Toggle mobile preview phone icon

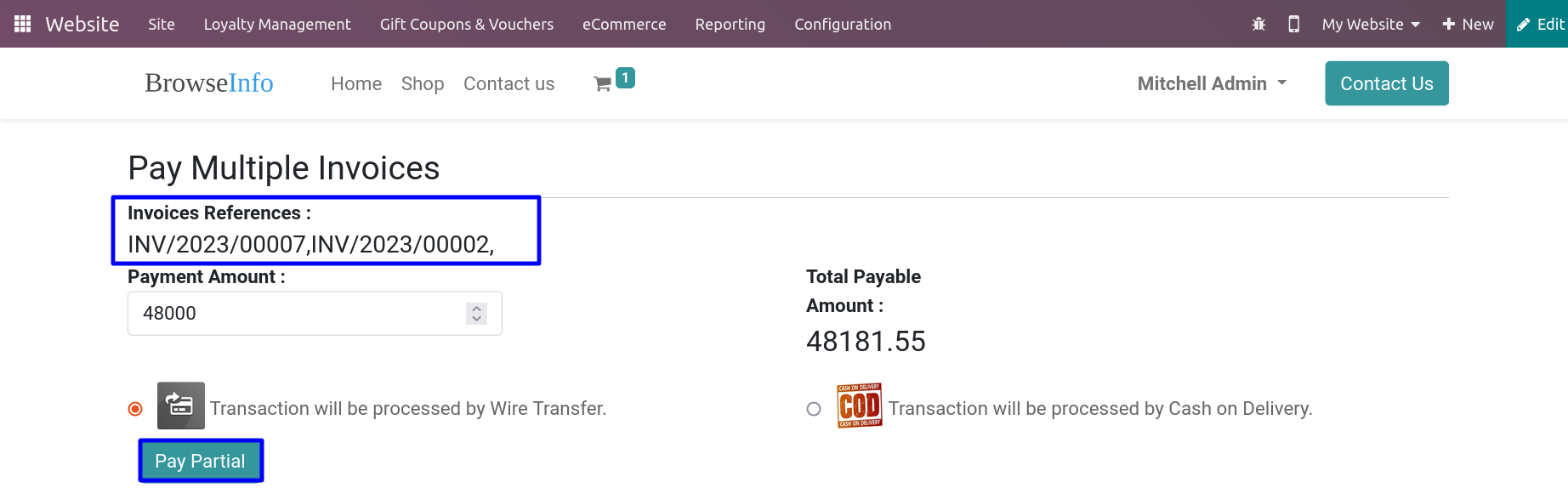(x=1293, y=24)
